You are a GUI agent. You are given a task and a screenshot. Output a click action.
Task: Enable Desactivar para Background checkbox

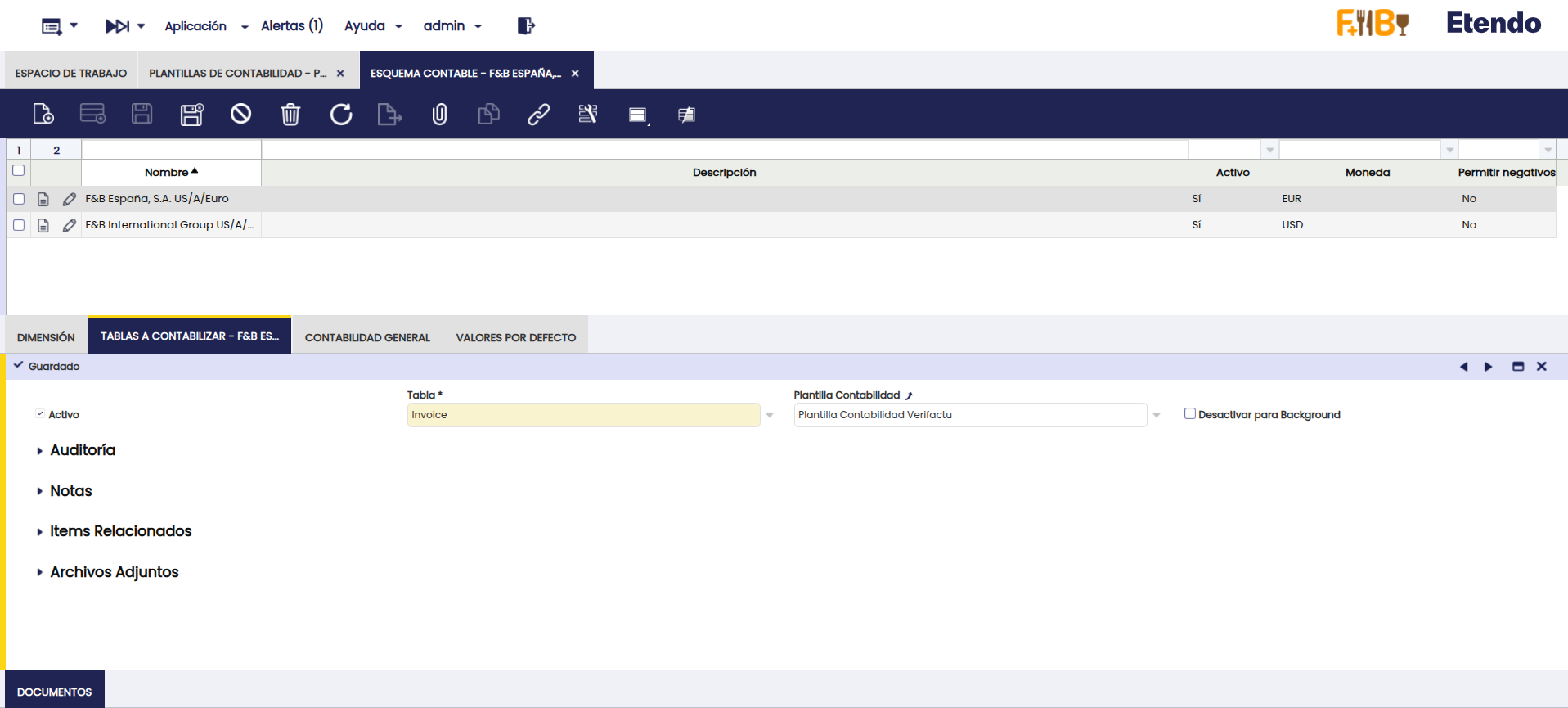[x=1190, y=414]
